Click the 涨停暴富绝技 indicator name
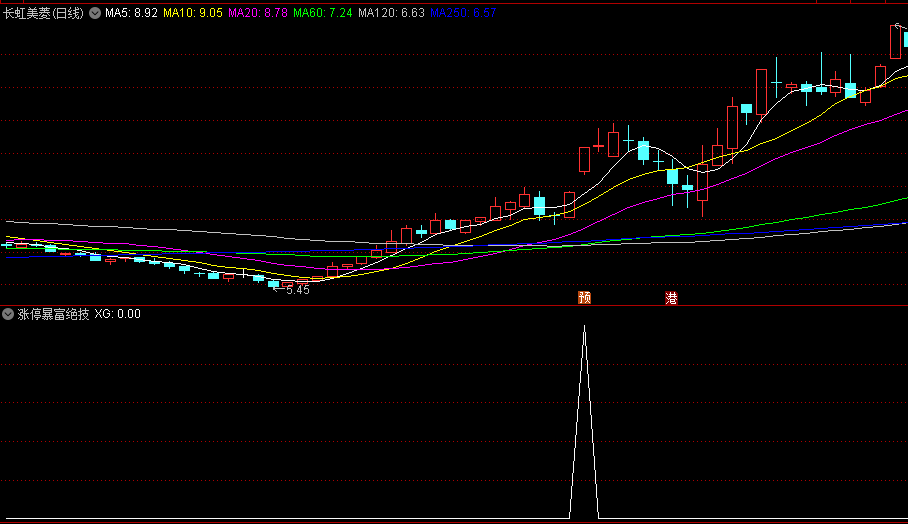Viewport: 908px width, 524px height. pos(53,314)
